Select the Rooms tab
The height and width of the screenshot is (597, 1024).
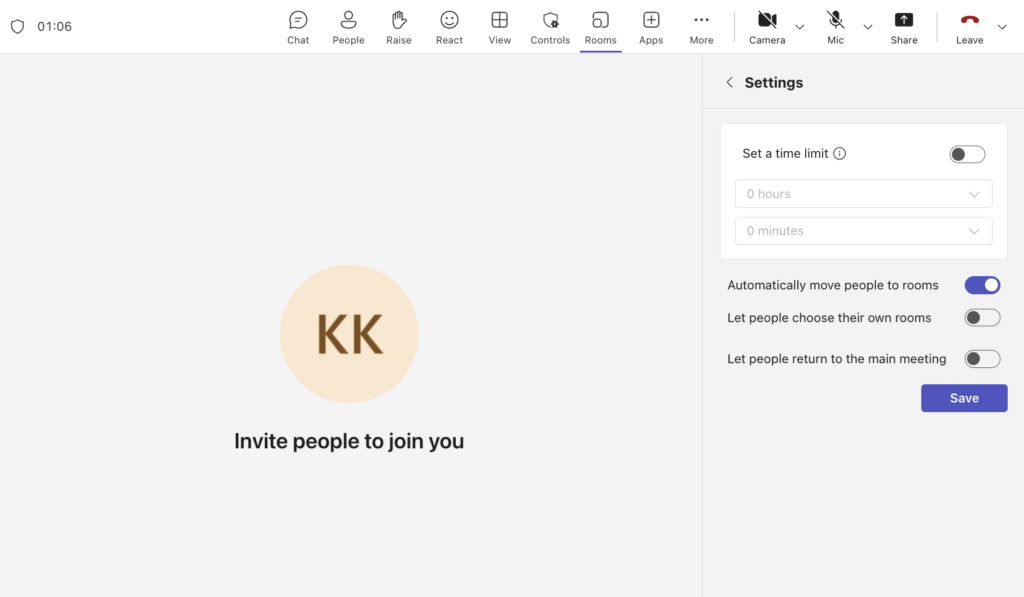tap(601, 27)
